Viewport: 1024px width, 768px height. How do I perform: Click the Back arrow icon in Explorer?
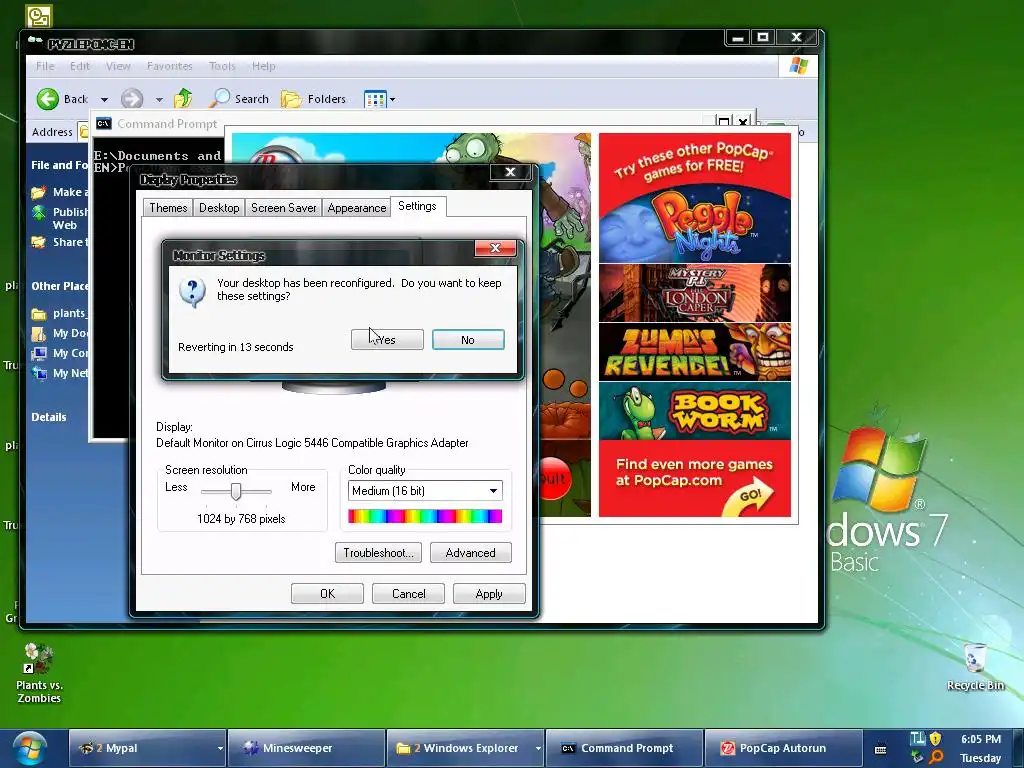(x=47, y=99)
